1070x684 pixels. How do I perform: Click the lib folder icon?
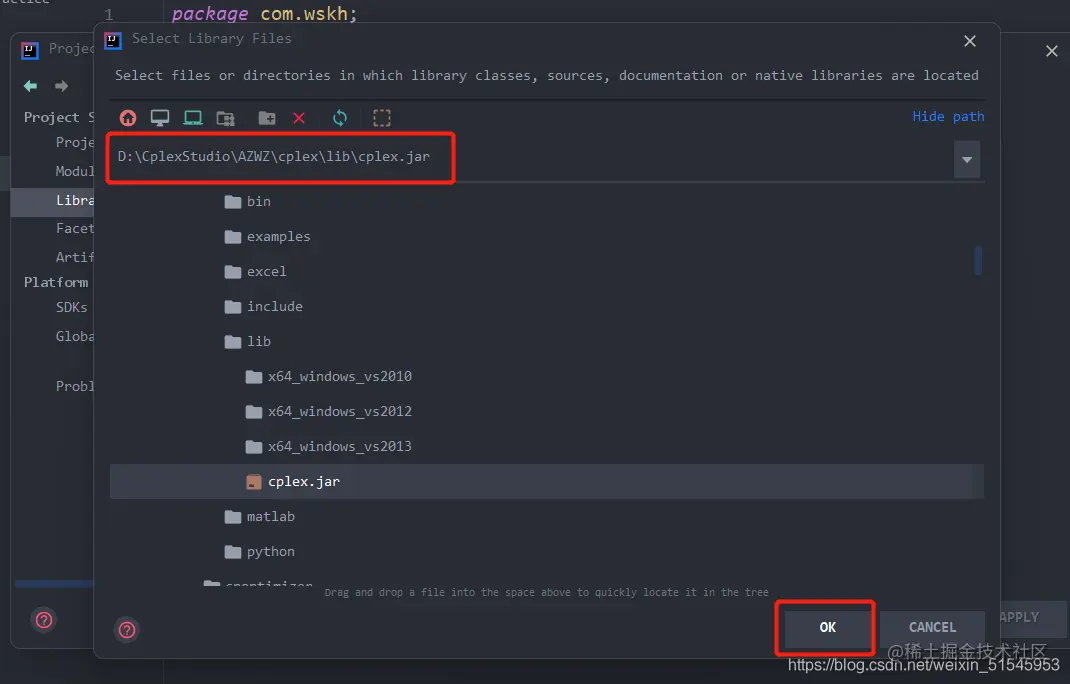coord(233,341)
